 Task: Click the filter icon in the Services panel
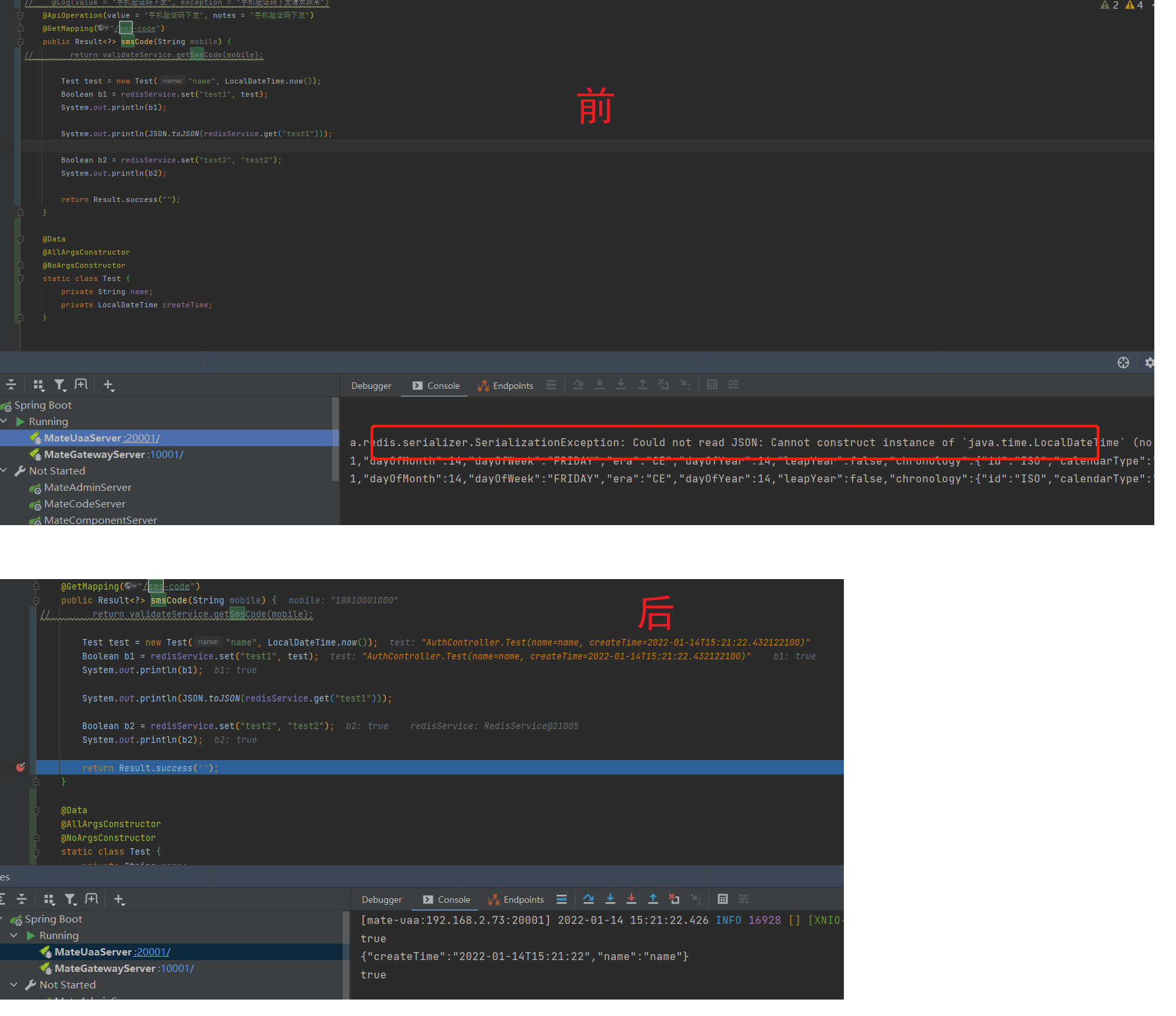[61, 385]
